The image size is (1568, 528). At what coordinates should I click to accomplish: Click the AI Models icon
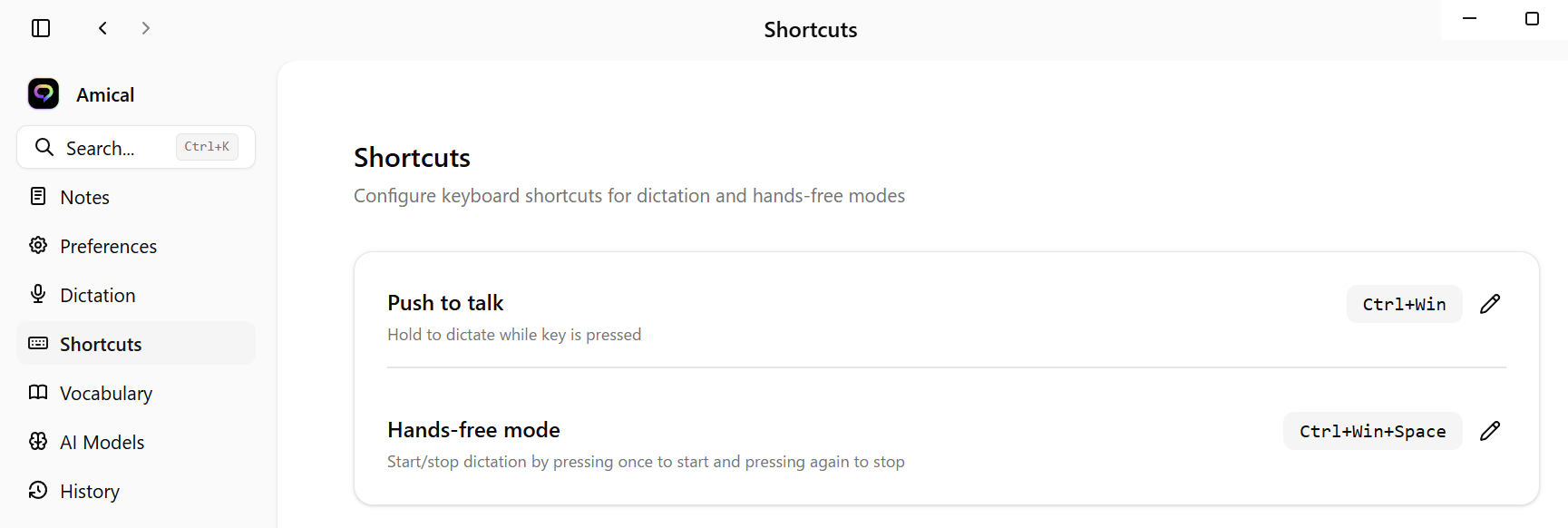(37, 441)
